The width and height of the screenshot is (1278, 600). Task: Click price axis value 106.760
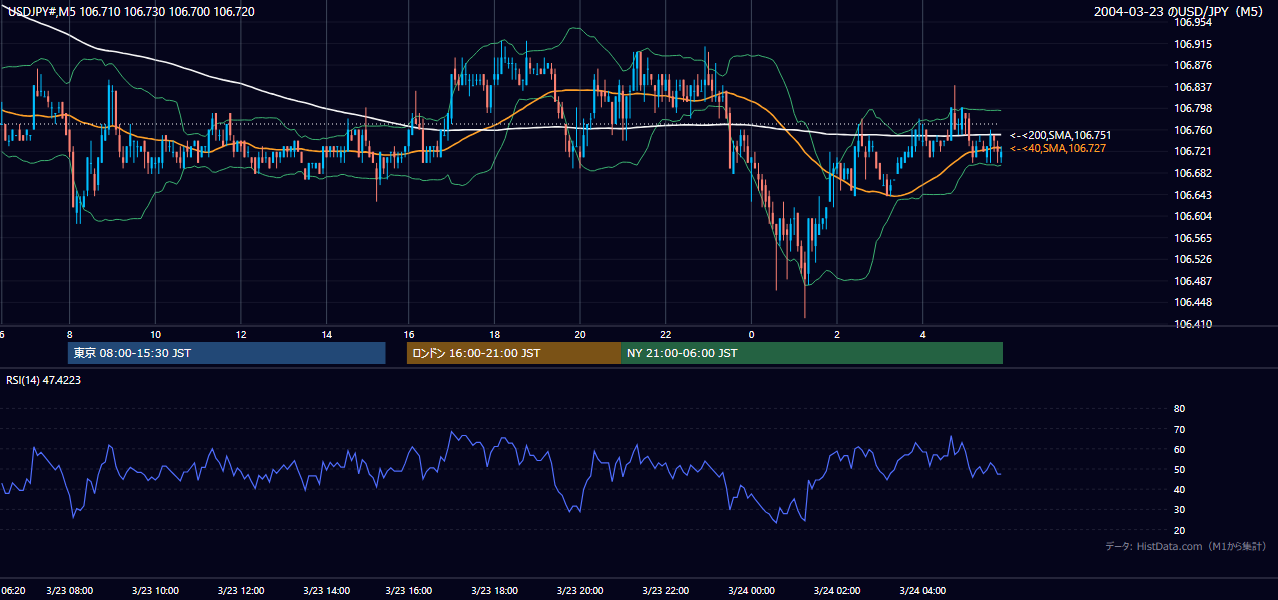pos(1193,130)
